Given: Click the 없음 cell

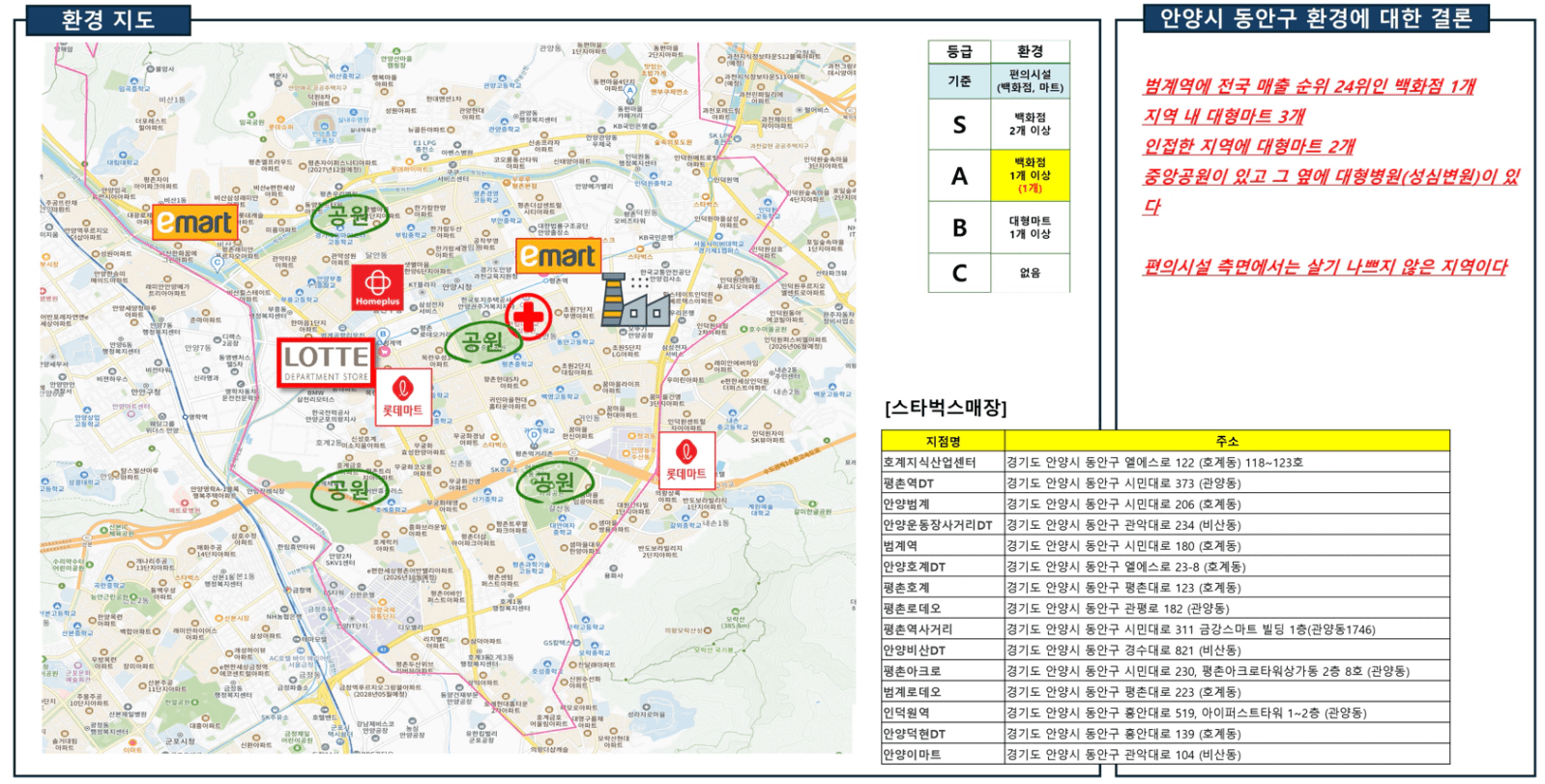Looking at the screenshot, I should pos(1031,273).
